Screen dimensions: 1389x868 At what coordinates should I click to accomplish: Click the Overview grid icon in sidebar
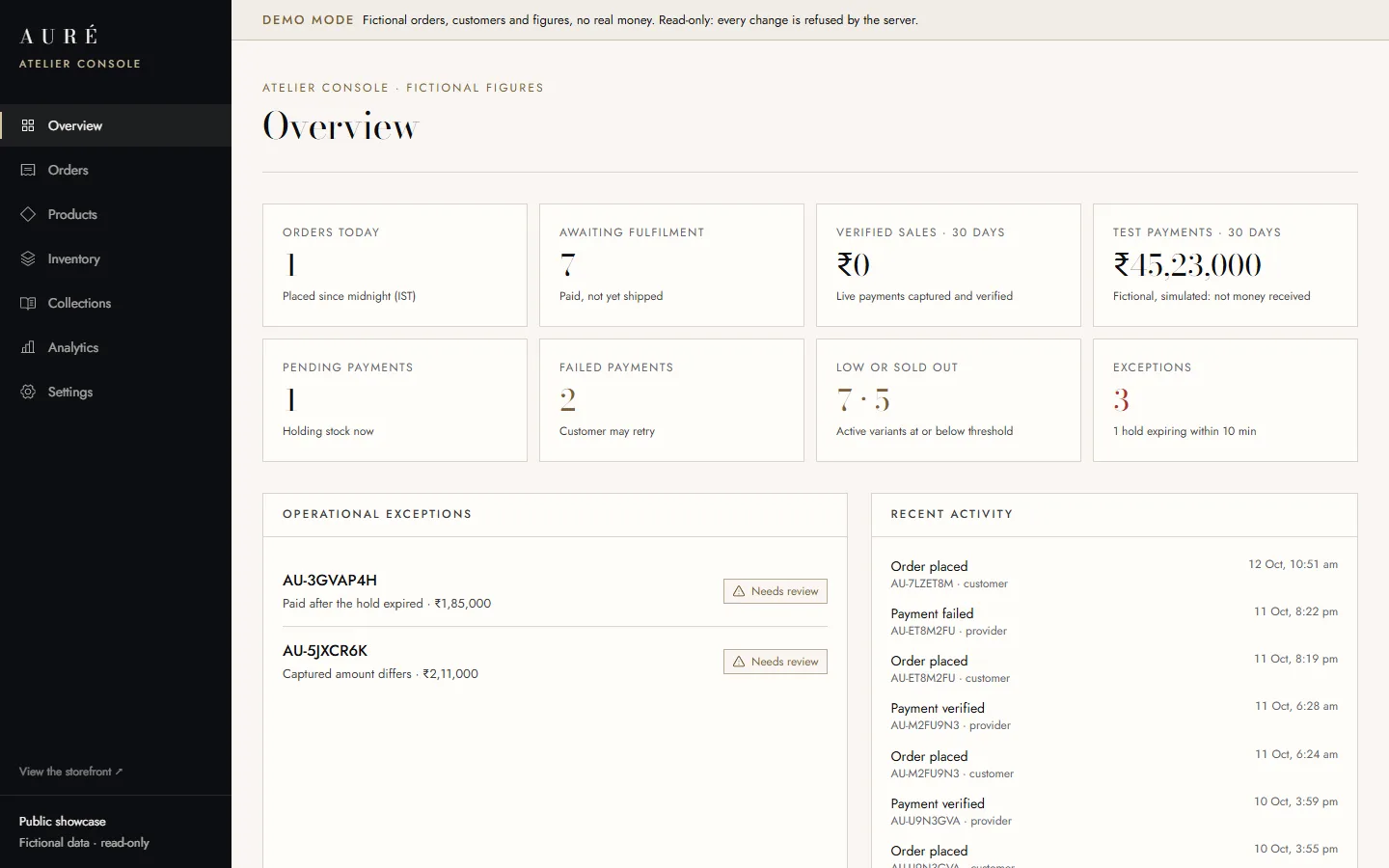click(28, 125)
